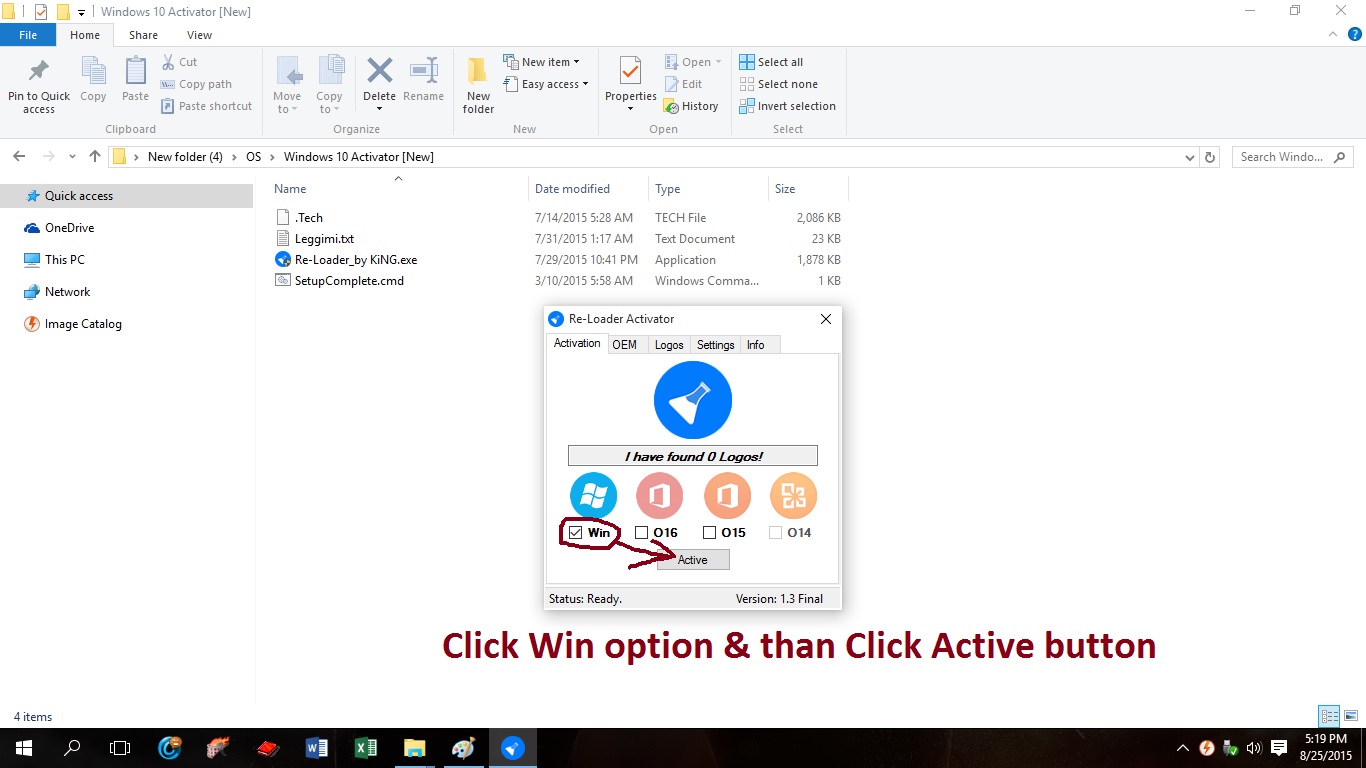1366x768 pixels.
Task: Select the Windows logo icon in Re-Loader
Action: click(593, 495)
